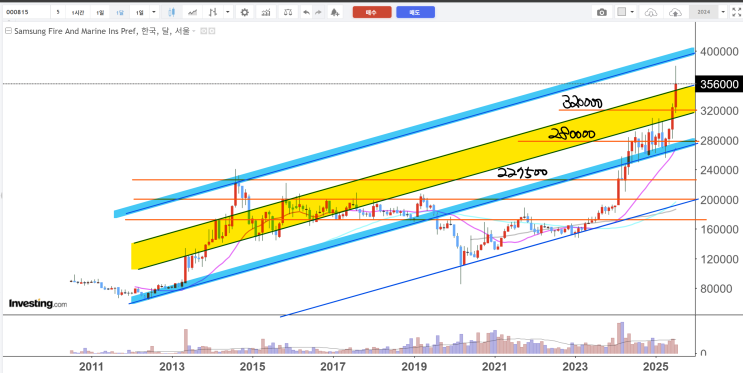Click the second small square legend icon
Screen dimensions: 743x373
pos(212,31)
